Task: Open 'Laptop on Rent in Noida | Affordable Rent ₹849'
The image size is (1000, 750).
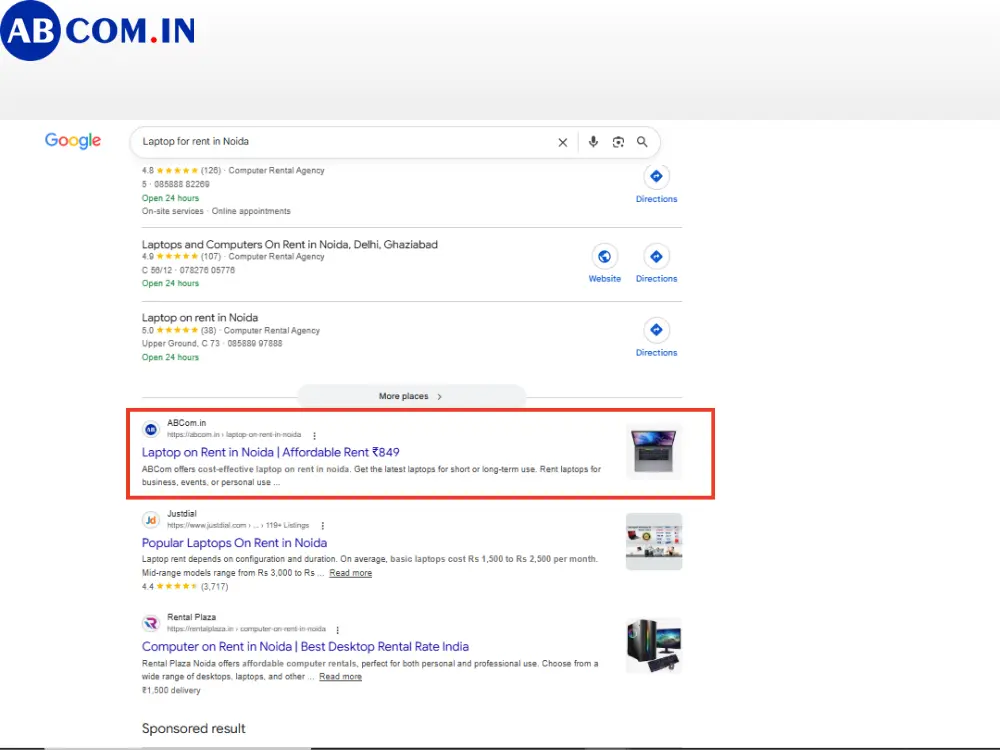Action: (270, 452)
